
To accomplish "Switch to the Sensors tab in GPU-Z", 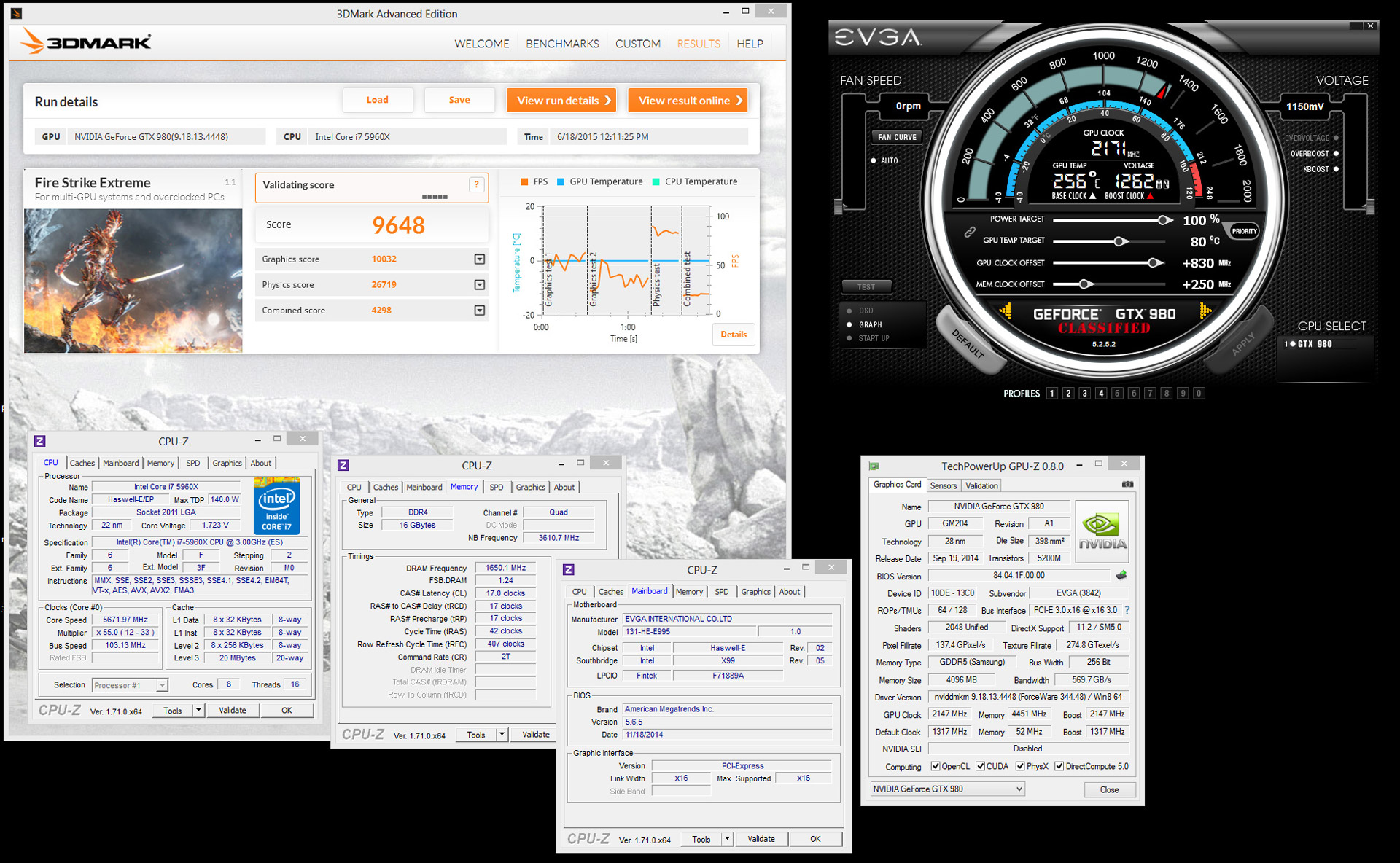I will point(943,485).
